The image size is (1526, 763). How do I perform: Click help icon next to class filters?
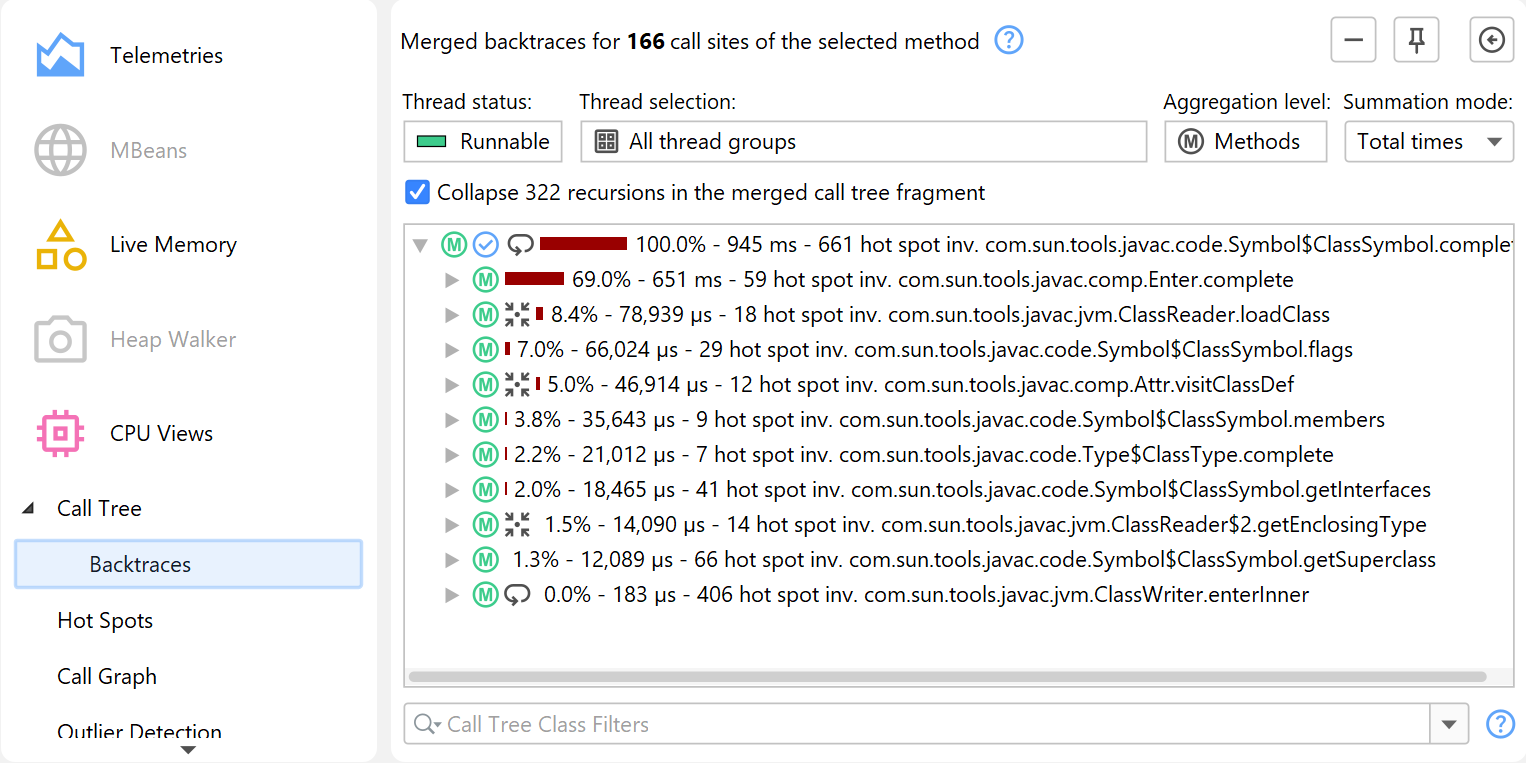(x=1500, y=724)
